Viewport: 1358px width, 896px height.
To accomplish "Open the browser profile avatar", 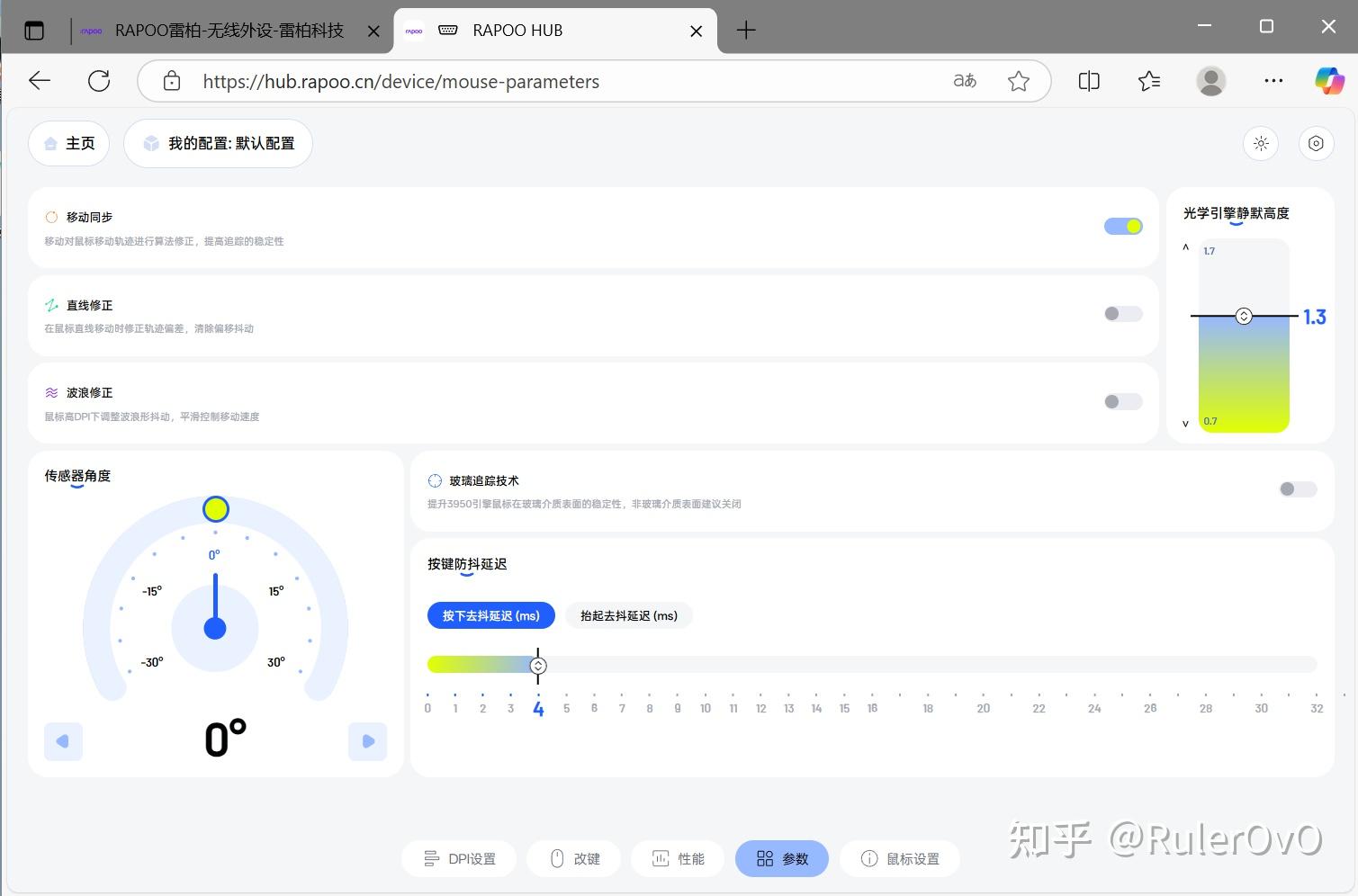I will pos(1211,81).
